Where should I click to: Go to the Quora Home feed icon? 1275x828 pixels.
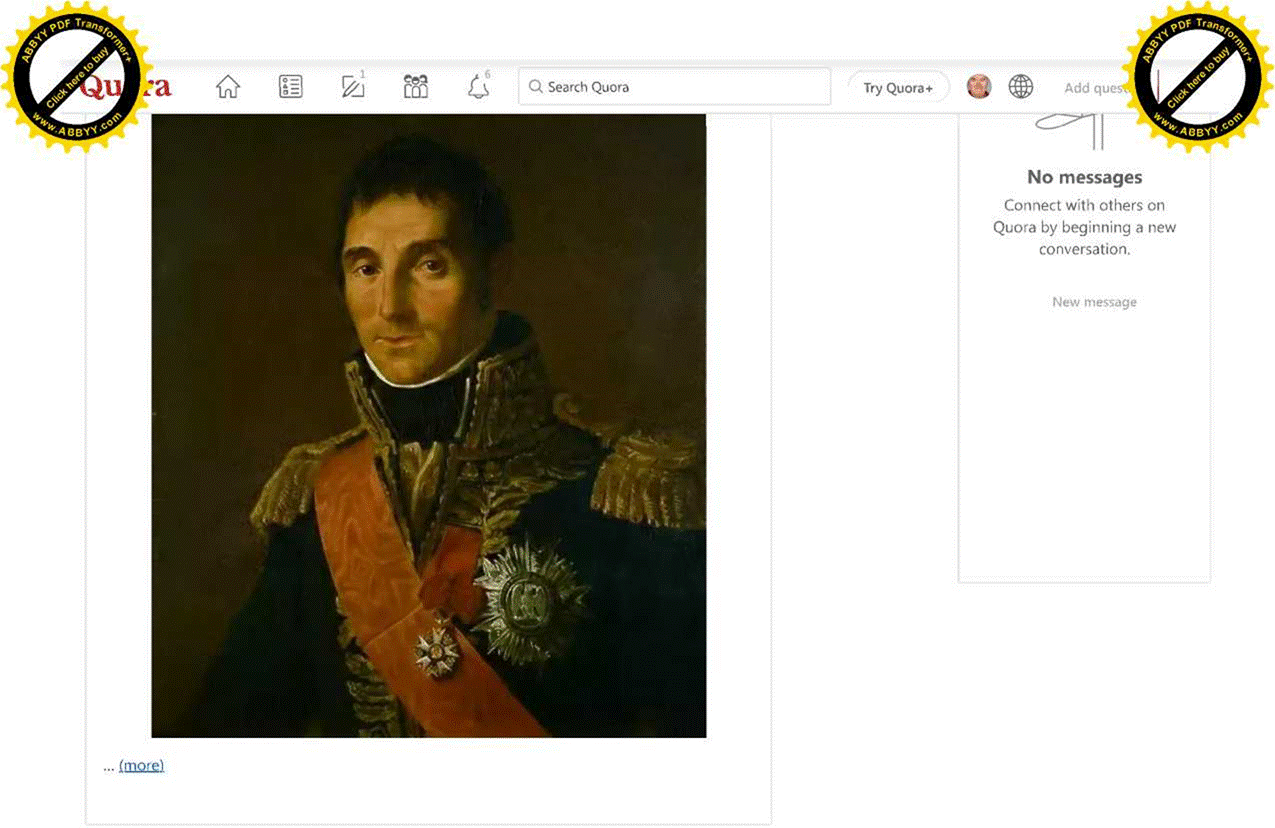coord(228,87)
